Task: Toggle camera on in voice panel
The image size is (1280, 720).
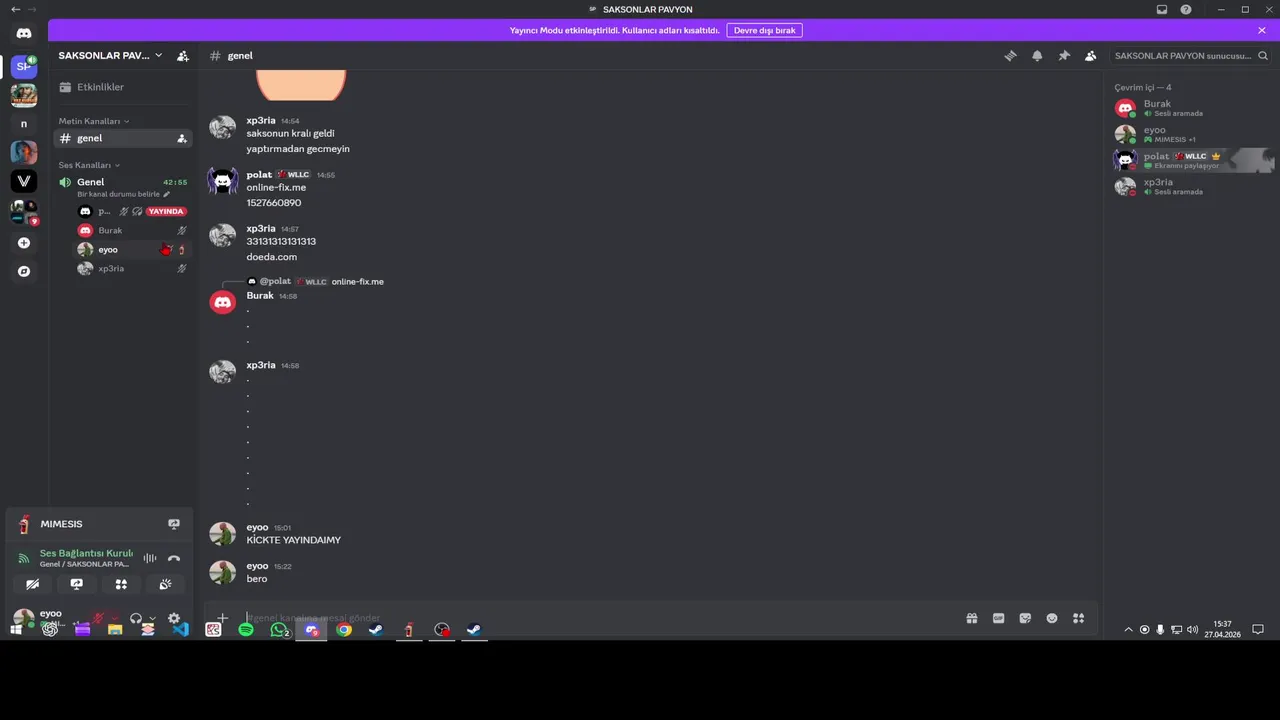Action: [32, 584]
